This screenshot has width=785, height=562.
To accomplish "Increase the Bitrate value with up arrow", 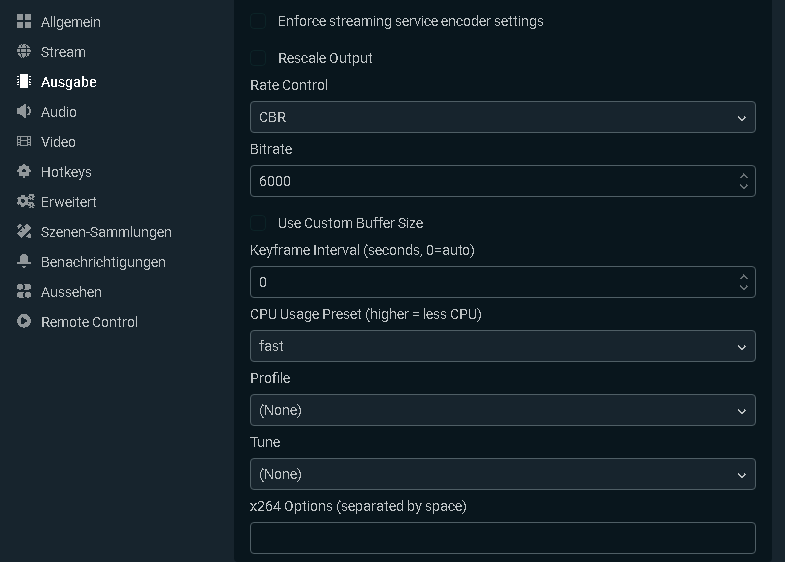I will tap(743, 176).
